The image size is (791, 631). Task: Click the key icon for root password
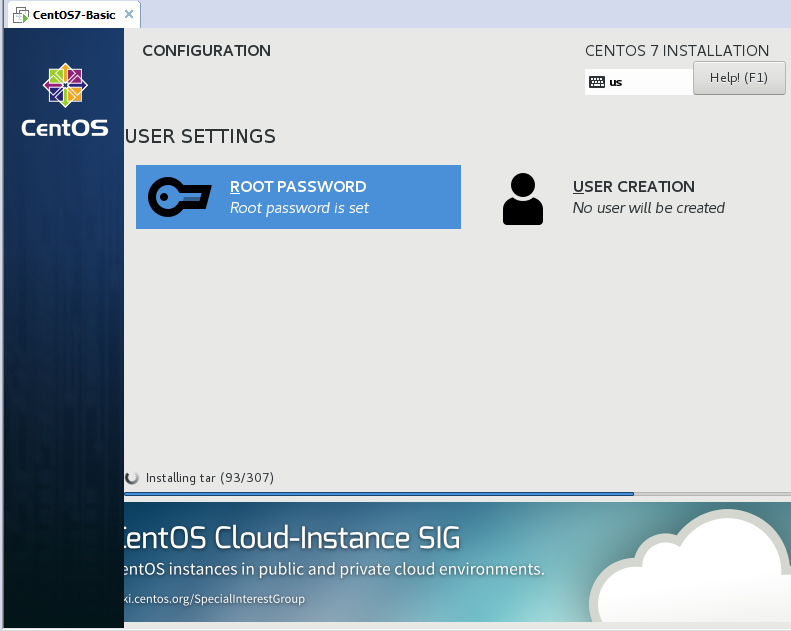click(180, 197)
